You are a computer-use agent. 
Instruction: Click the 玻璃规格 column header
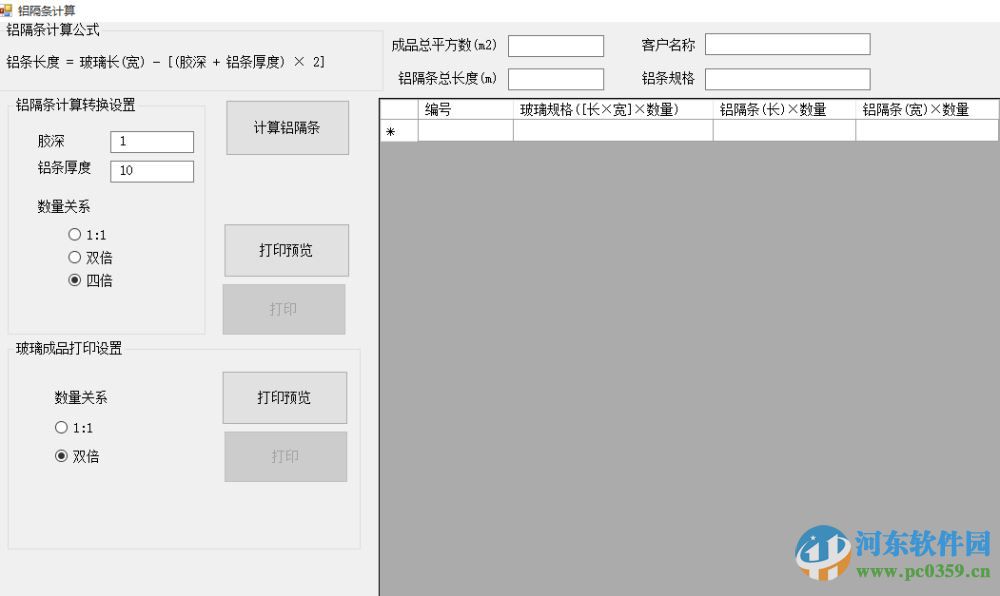[x=610, y=110]
